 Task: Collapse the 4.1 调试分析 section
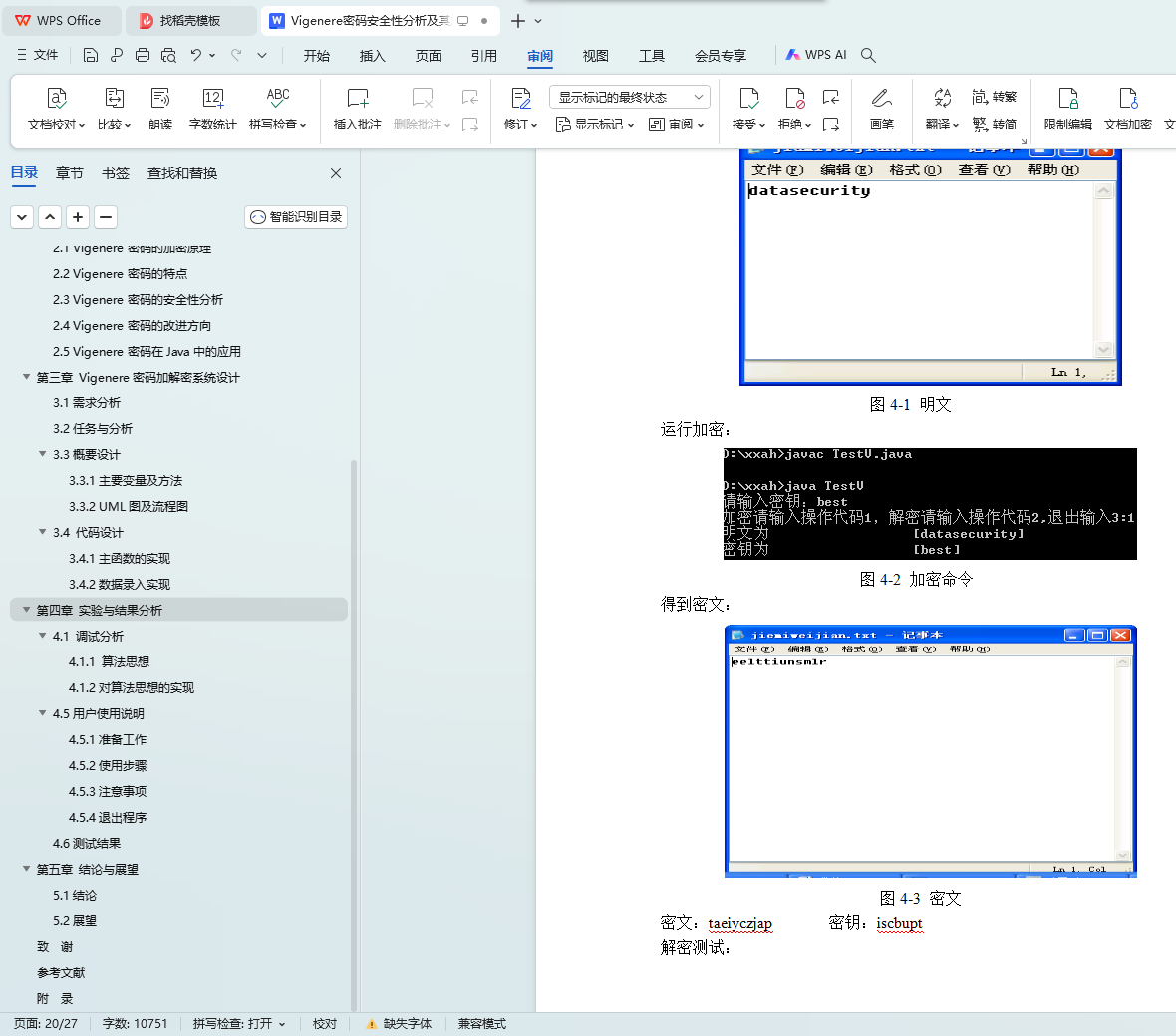coord(43,636)
